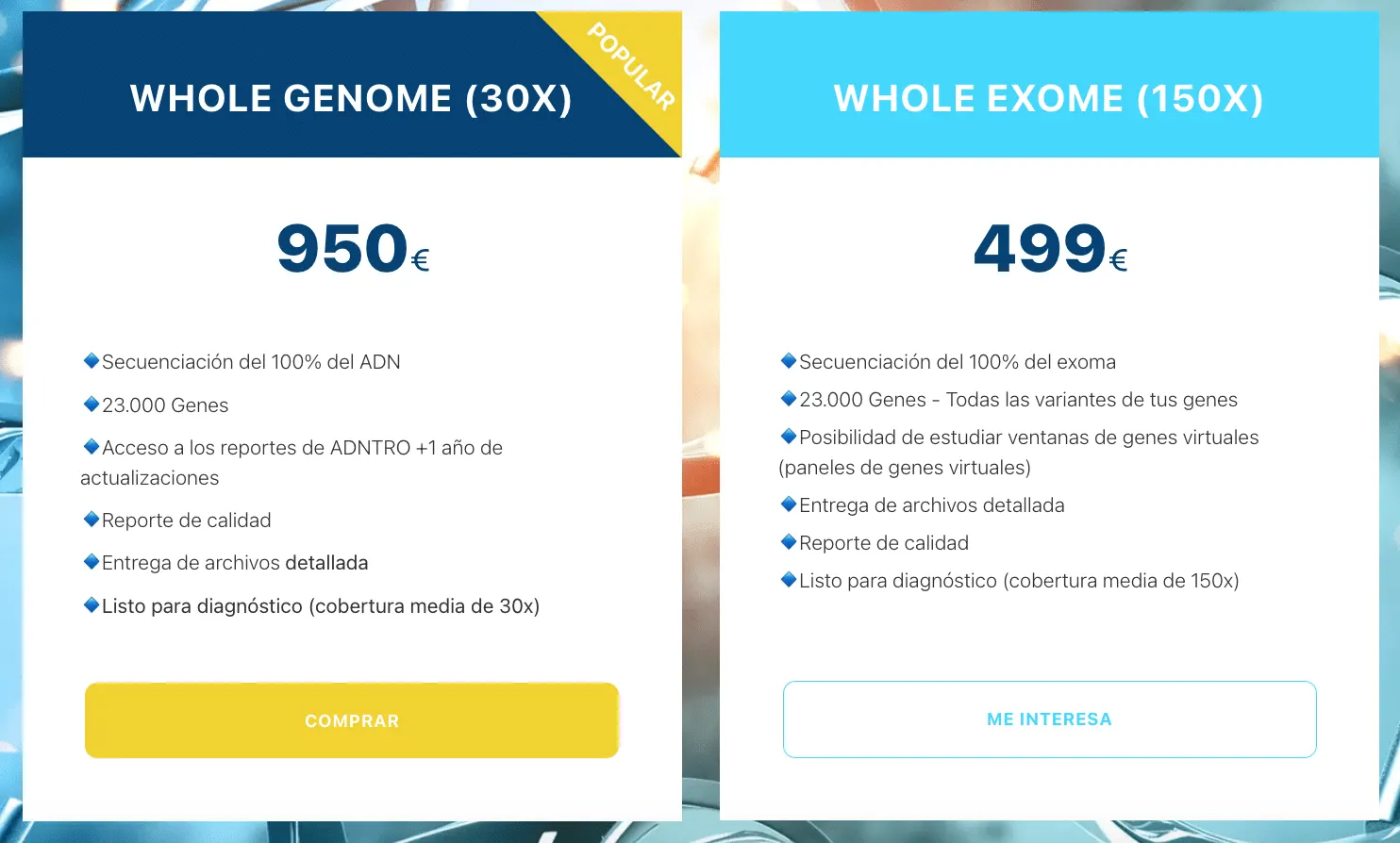Image resolution: width=1400 pixels, height=843 pixels.
Task: Click the Reporte de calidad text in the Genome card
Action: [186, 521]
